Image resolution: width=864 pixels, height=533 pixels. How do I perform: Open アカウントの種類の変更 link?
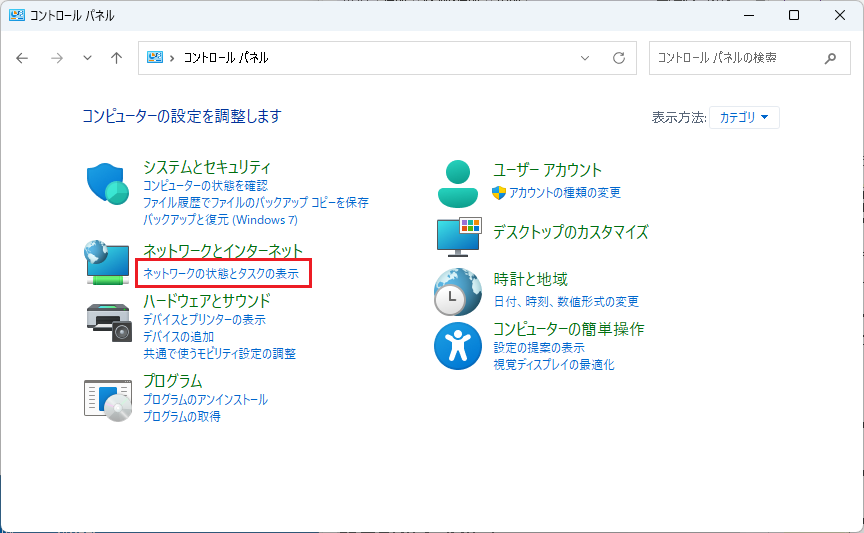565,192
